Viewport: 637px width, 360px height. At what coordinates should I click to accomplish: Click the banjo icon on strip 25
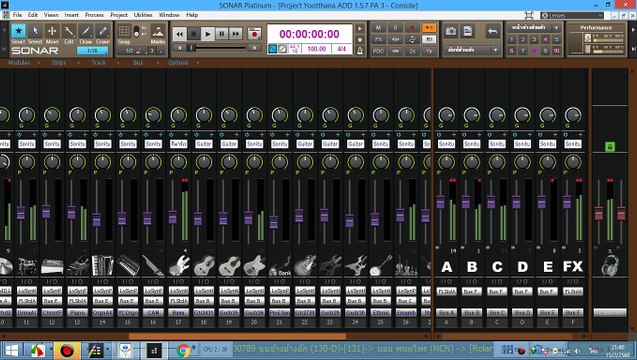pos(381,266)
